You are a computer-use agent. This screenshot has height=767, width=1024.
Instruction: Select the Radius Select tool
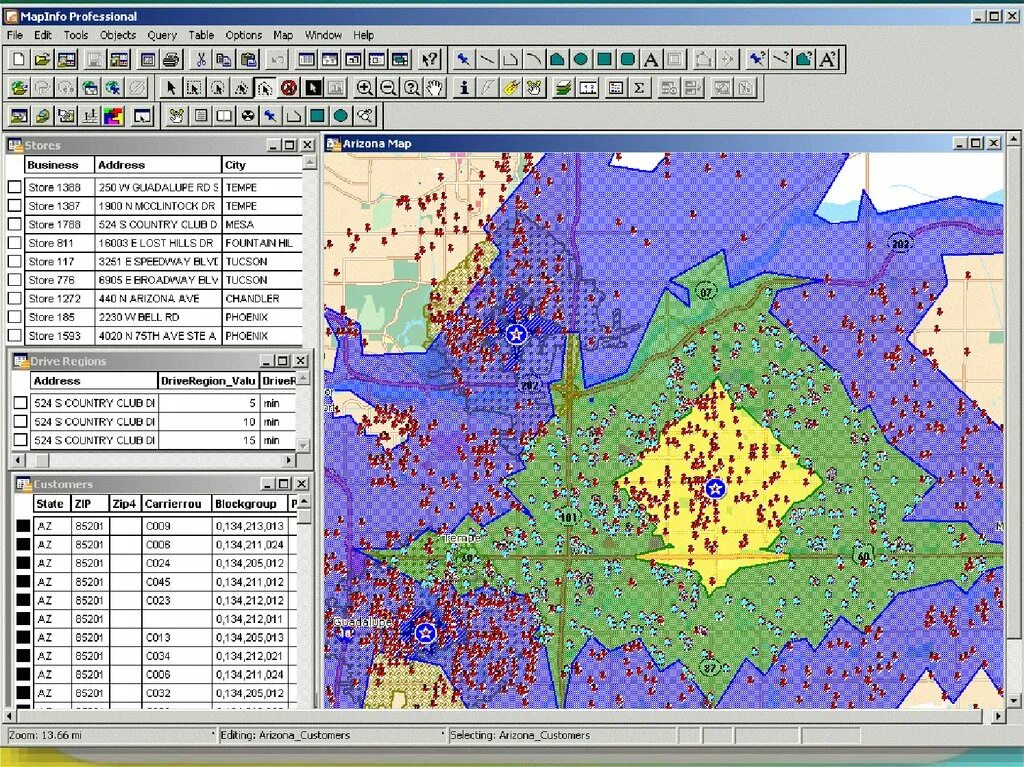pos(217,88)
